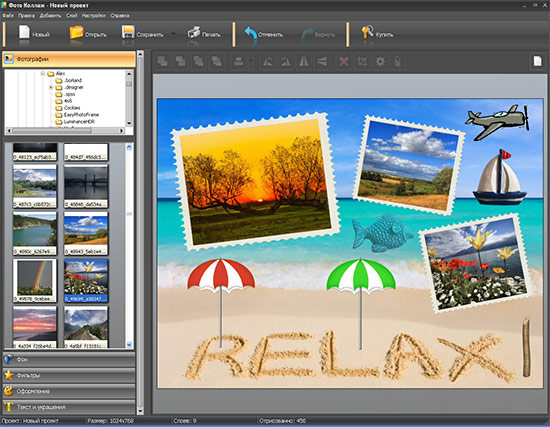Select the turquoise lake photo thumbnail
Image resolution: width=550 pixels, height=427 pixels.
pyautogui.click(x=35, y=233)
